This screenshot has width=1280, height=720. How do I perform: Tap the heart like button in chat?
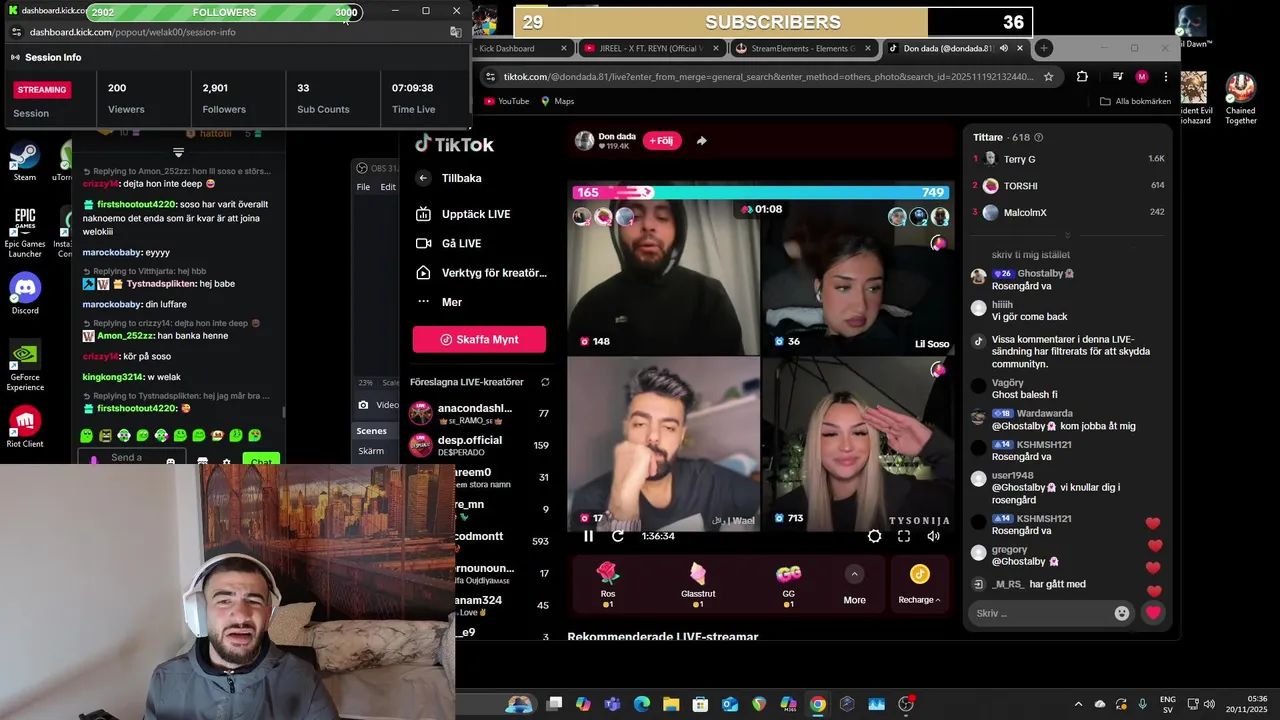click(x=1153, y=613)
